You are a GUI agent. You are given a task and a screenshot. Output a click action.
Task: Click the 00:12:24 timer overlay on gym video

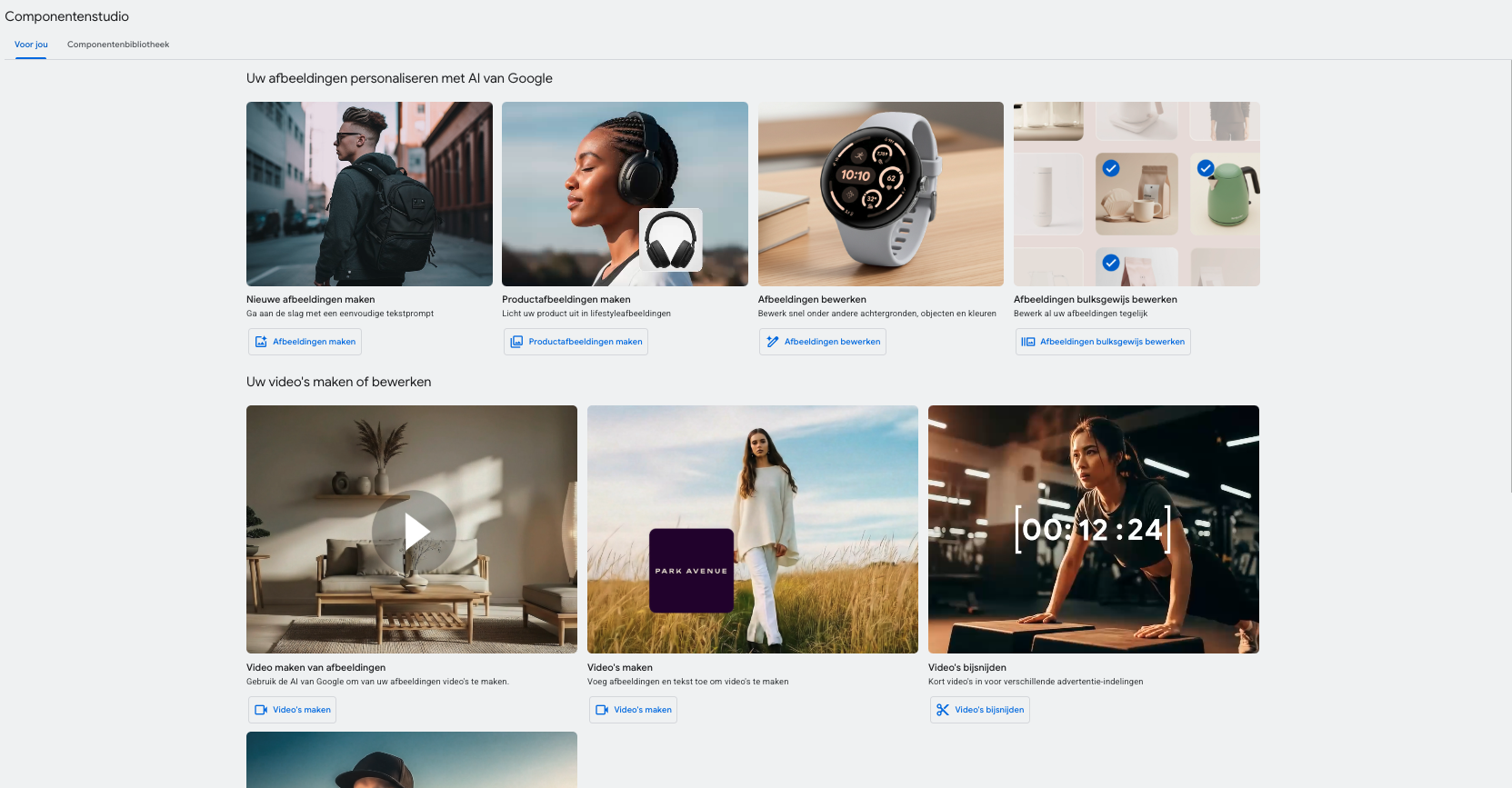click(x=1093, y=529)
